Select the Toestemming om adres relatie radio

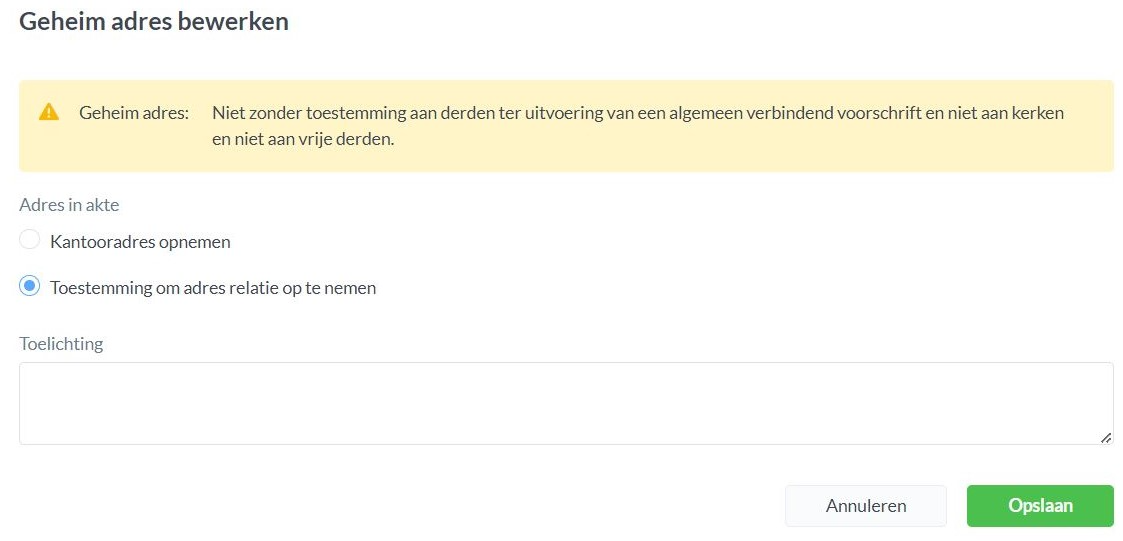tap(30, 287)
